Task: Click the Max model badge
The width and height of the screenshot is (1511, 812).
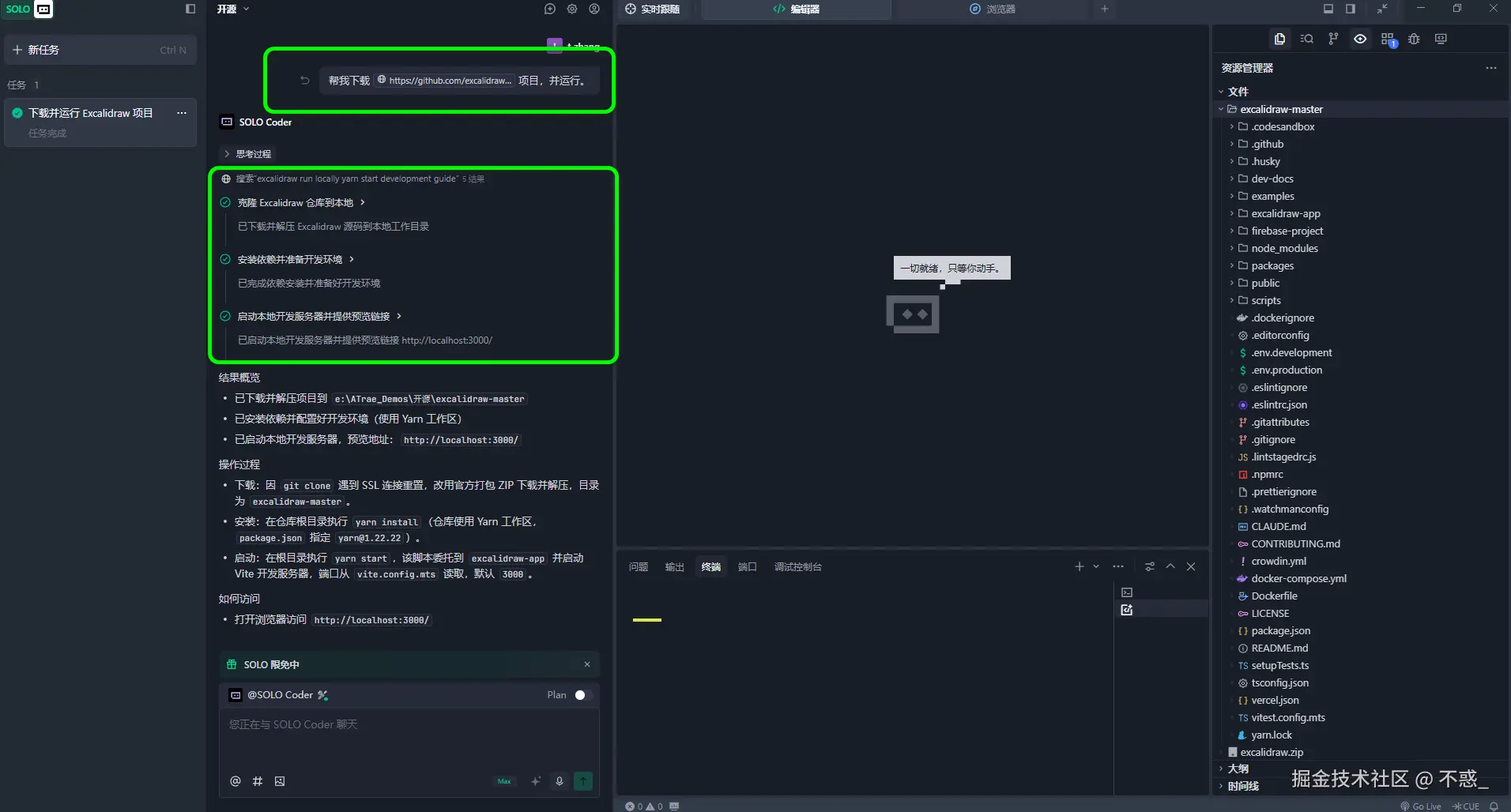Action: click(504, 781)
